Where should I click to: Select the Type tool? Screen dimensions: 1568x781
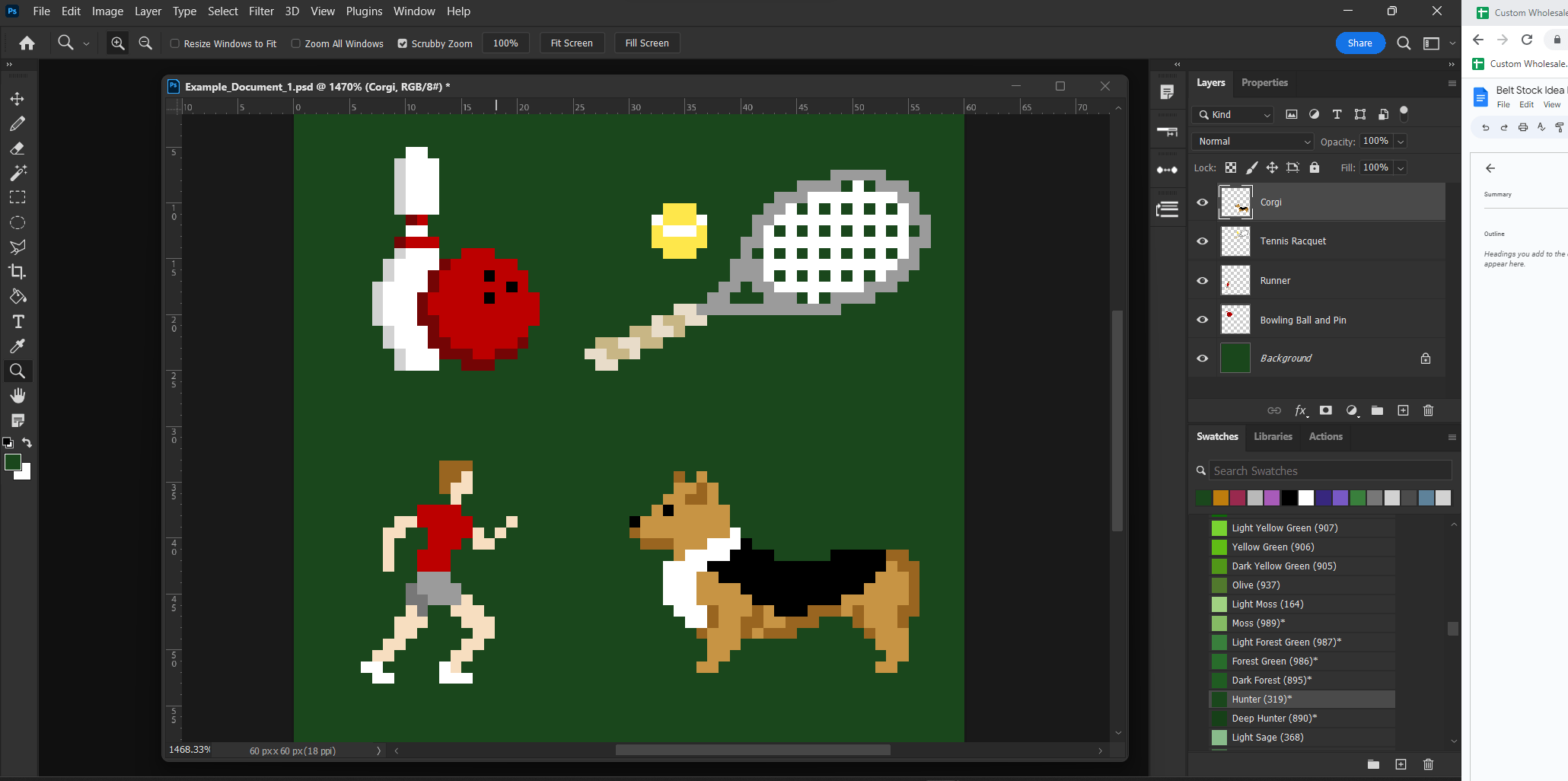[x=18, y=322]
